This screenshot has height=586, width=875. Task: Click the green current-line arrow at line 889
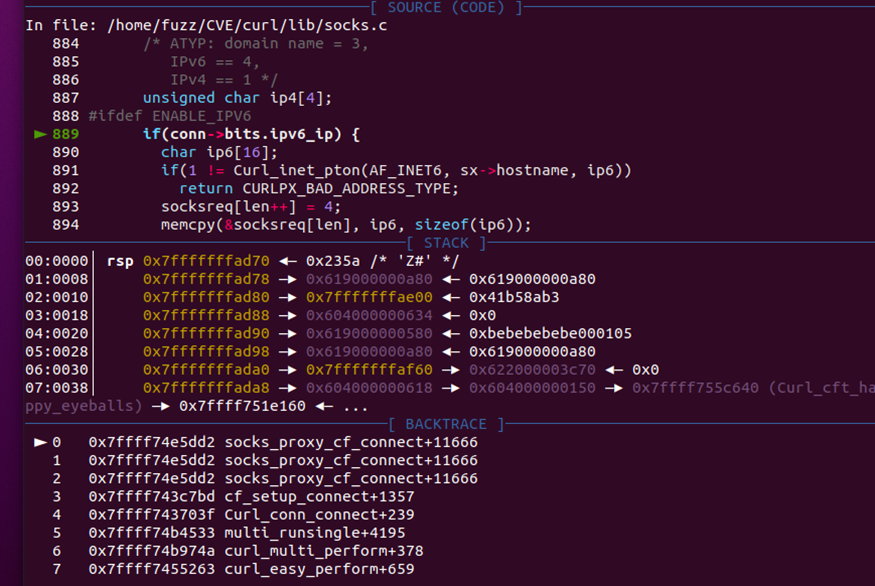pos(40,134)
